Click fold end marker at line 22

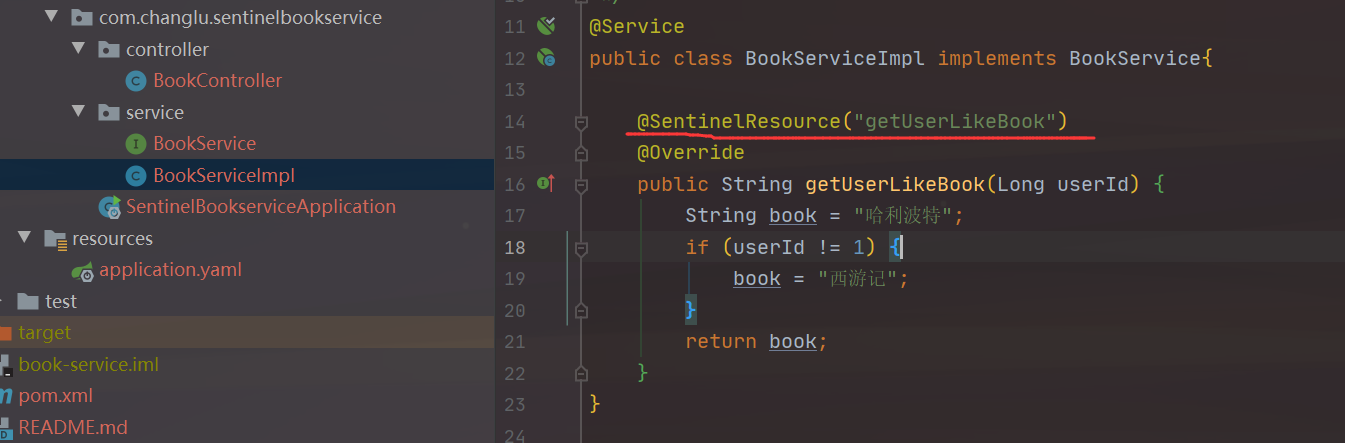point(581,373)
